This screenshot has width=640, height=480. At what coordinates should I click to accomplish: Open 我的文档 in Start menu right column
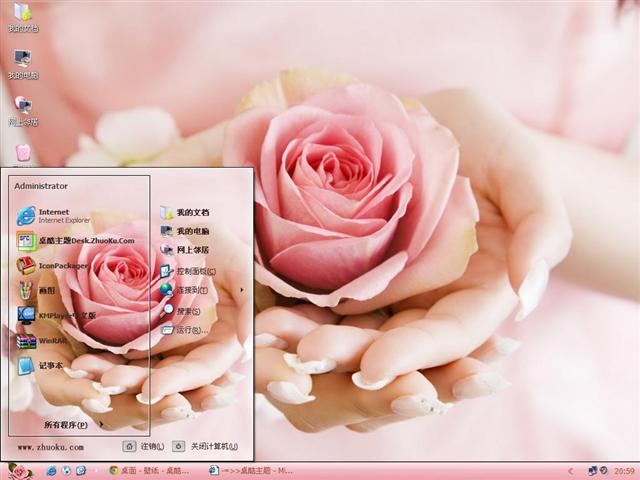[x=184, y=212]
